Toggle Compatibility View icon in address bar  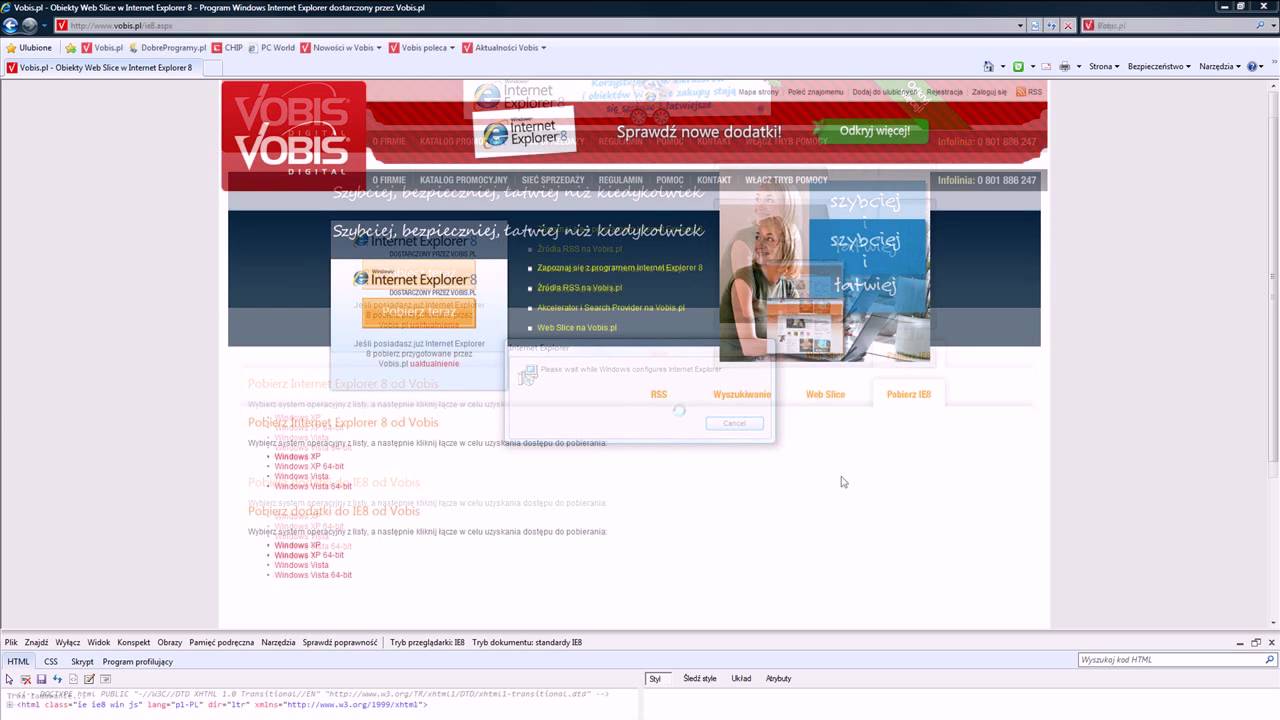1035,26
